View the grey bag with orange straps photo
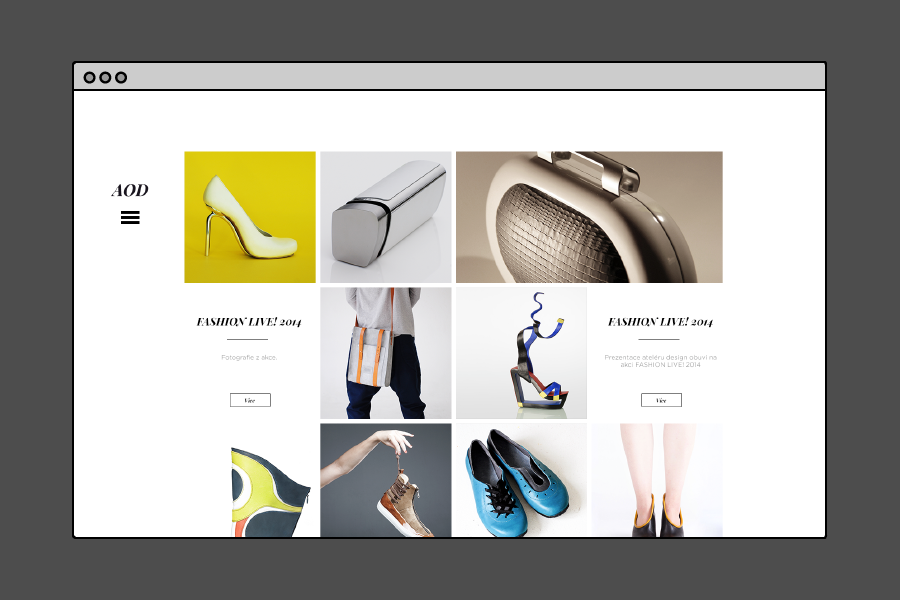The height and width of the screenshot is (600, 900). tap(386, 353)
